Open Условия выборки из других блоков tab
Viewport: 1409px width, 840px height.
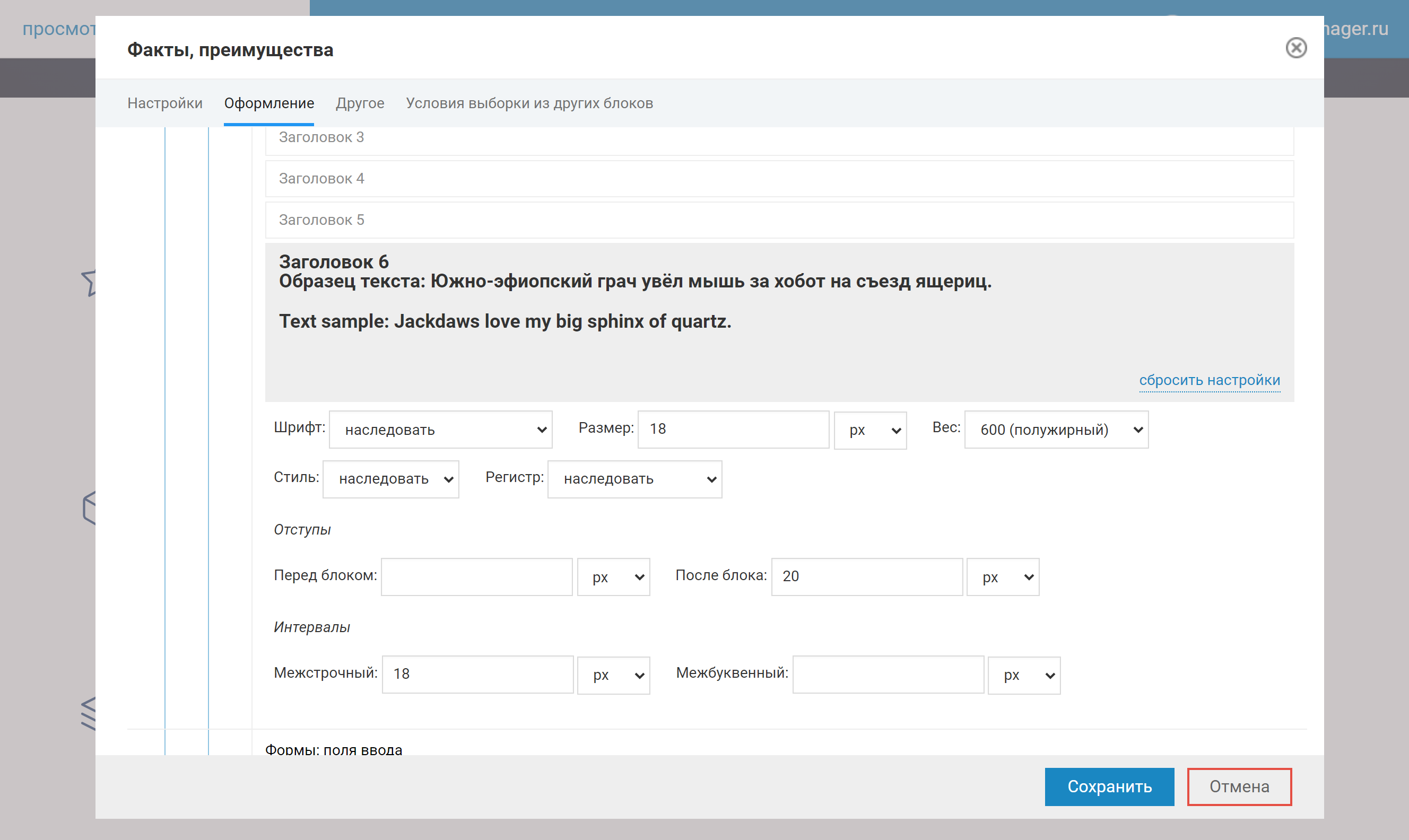coord(529,103)
